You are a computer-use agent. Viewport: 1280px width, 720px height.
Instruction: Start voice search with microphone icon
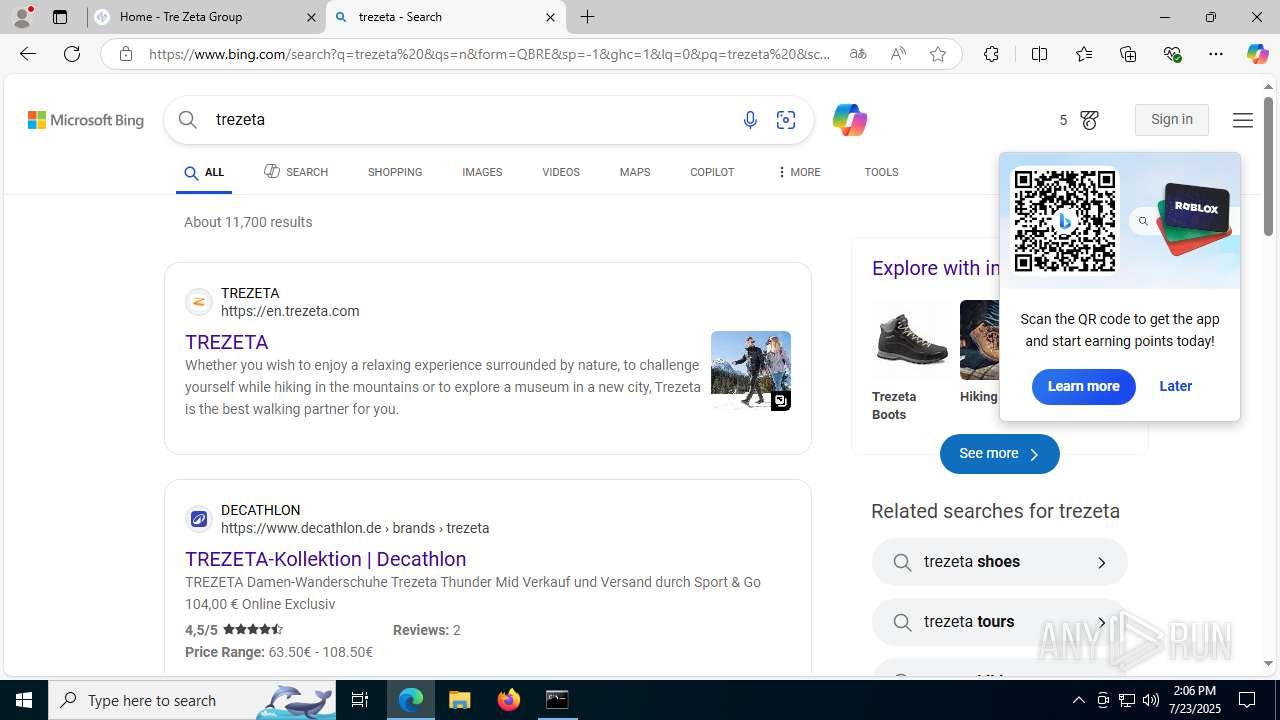tap(750, 120)
